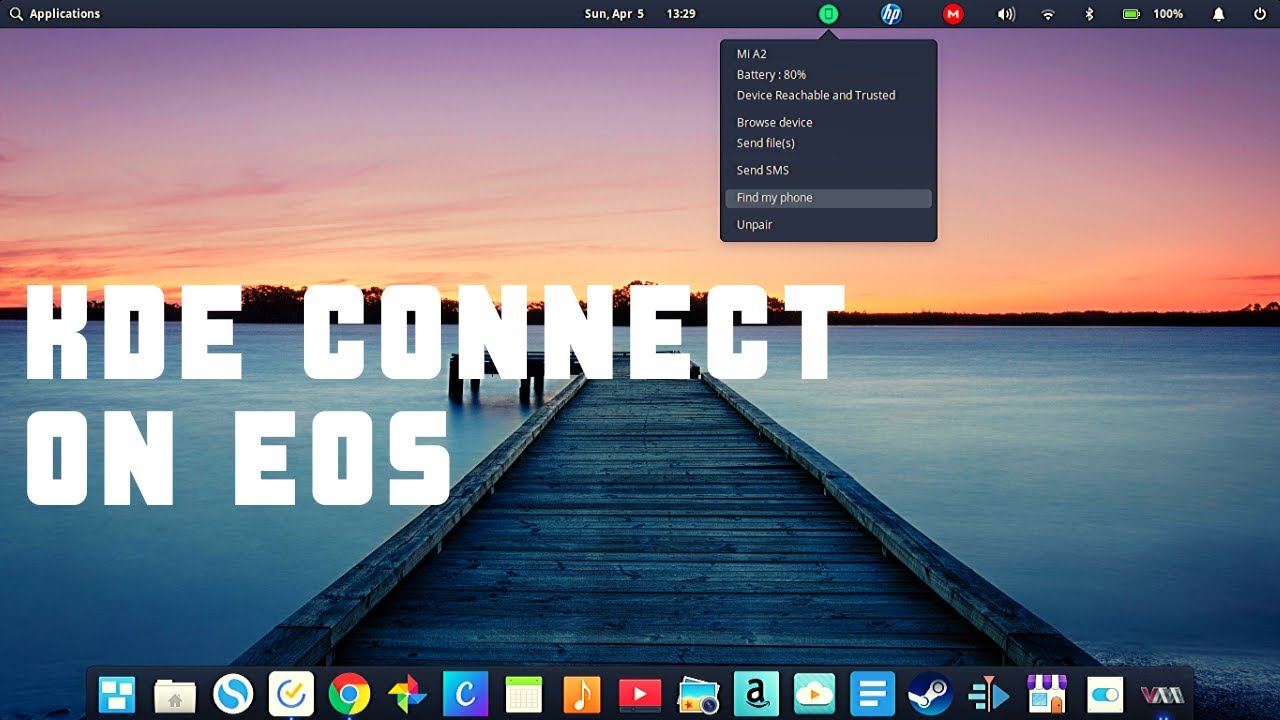Launch the Music app from dock

click(x=582, y=693)
